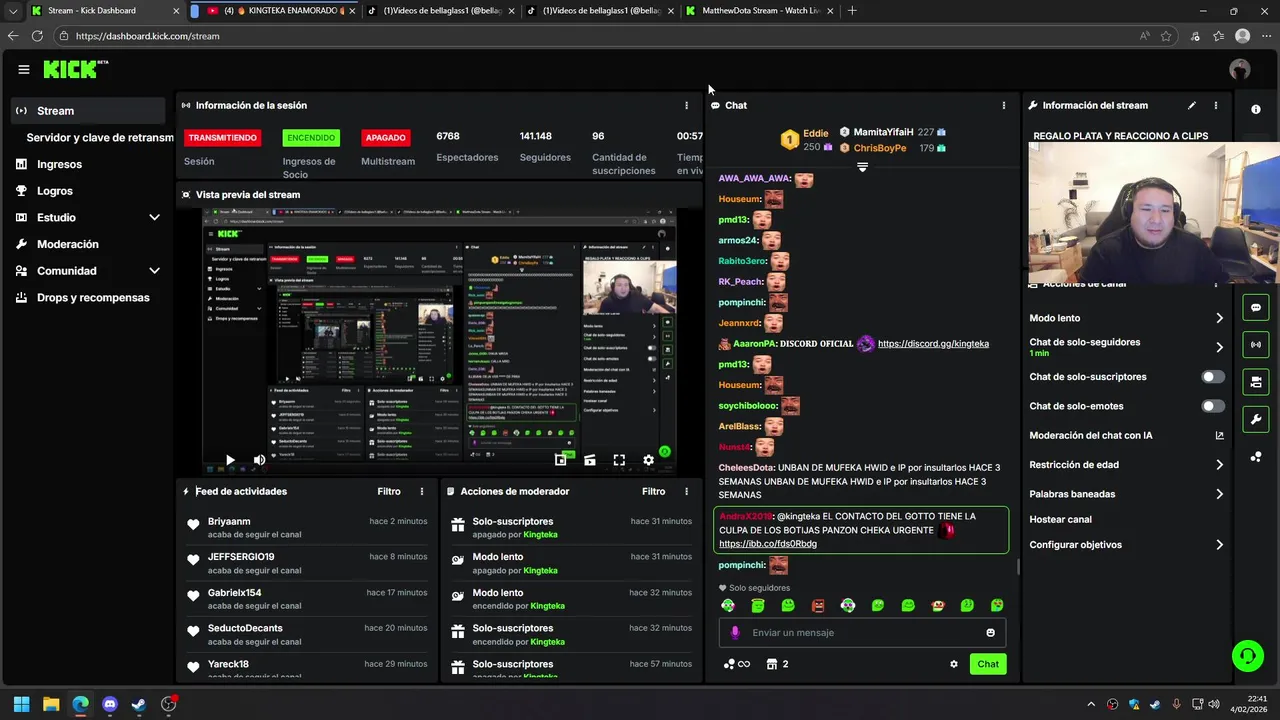The height and width of the screenshot is (720, 1280).
Task: Click the green Chat send button
Action: pyautogui.click(x=988, y=664)
